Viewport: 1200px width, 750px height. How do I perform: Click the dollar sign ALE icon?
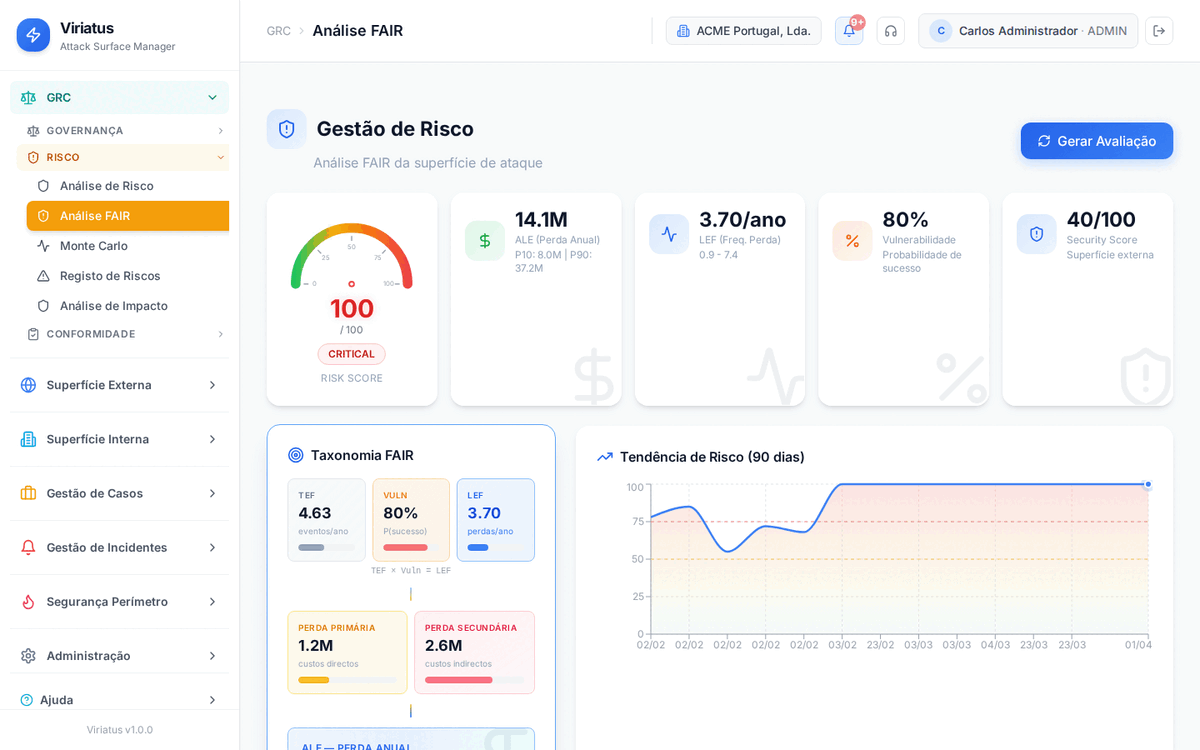485,241
